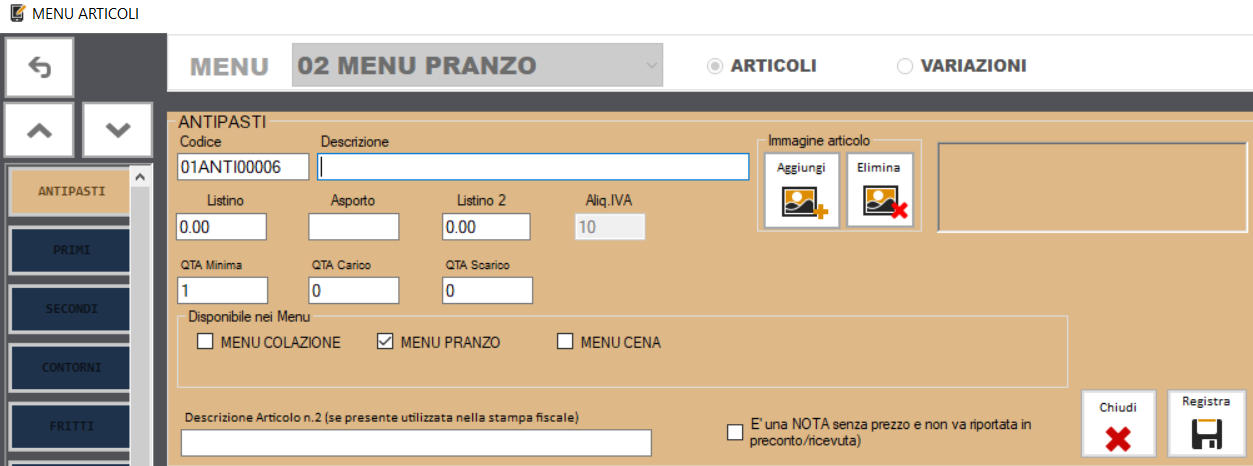1253x466 pixels.
Task: Click the back arrow icon
Action: pyautogui.click(x=40, y=67)
